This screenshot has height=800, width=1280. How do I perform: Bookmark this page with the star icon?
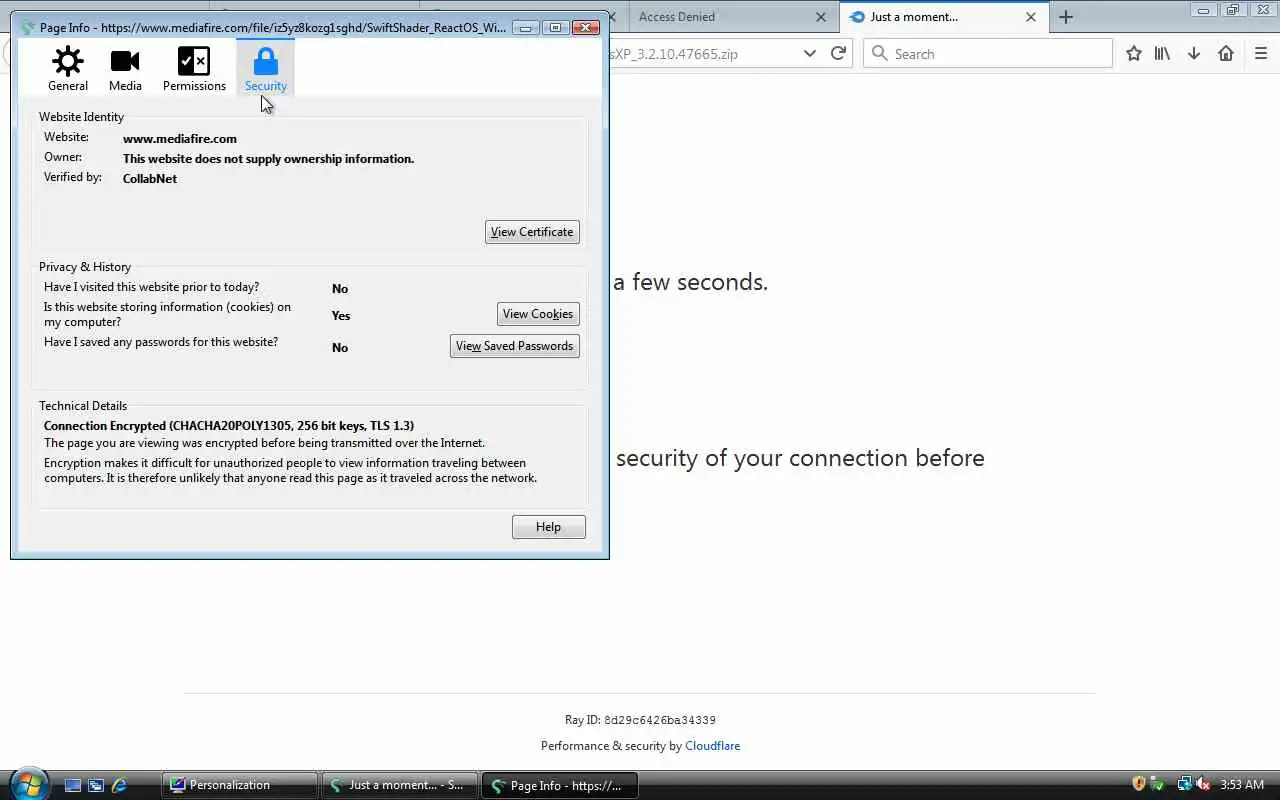click(x=1134, y=54)
